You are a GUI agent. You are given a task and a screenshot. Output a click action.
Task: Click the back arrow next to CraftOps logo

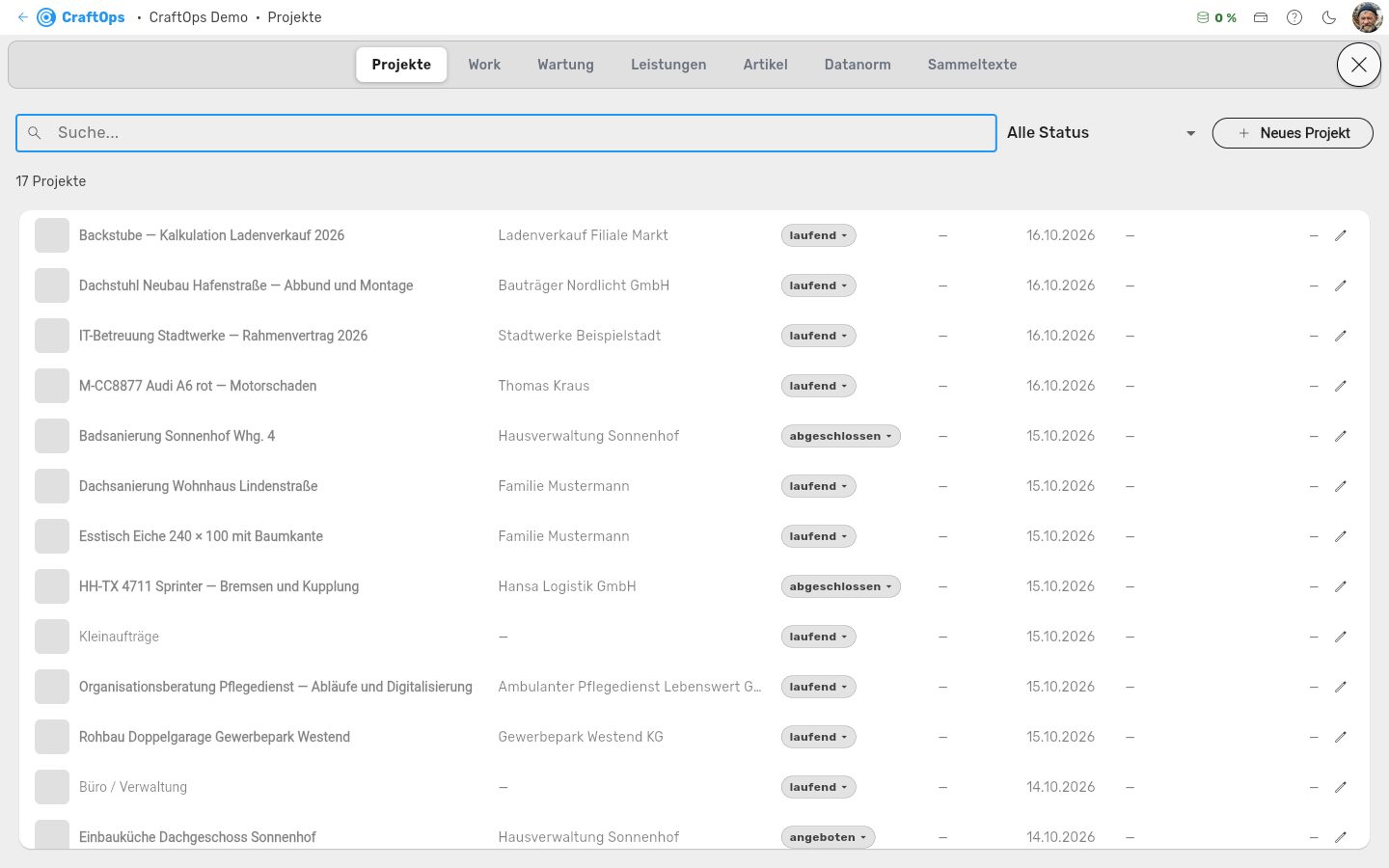pos(22,17)
